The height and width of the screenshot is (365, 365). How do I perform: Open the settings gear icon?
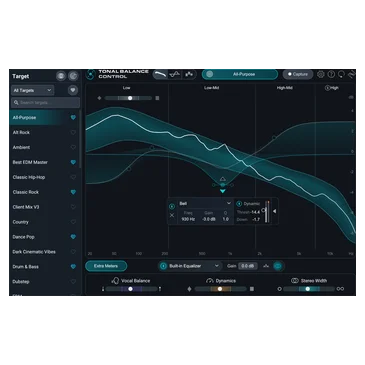[x=321, y=74]
